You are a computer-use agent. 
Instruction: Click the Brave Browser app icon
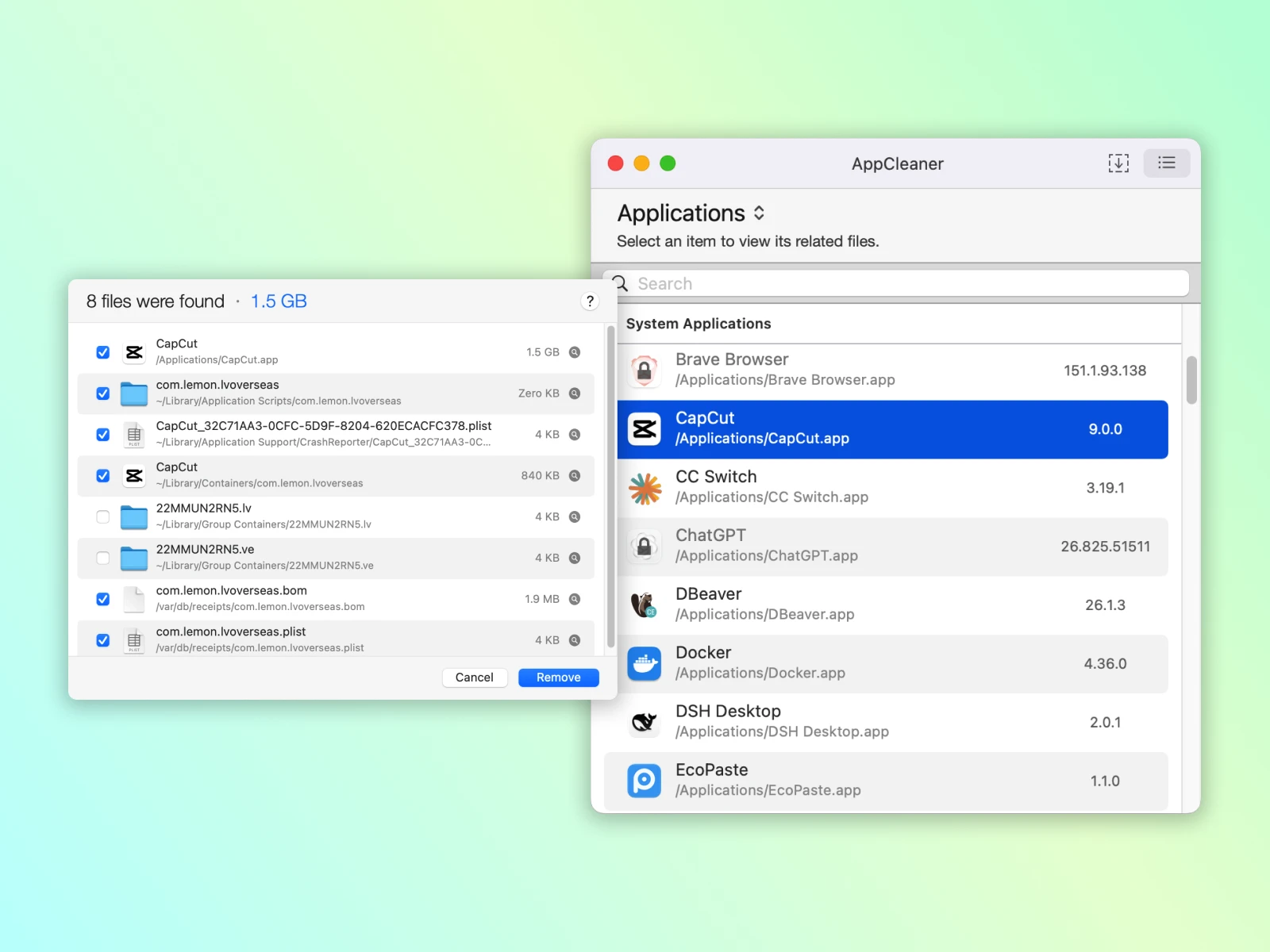645,370
